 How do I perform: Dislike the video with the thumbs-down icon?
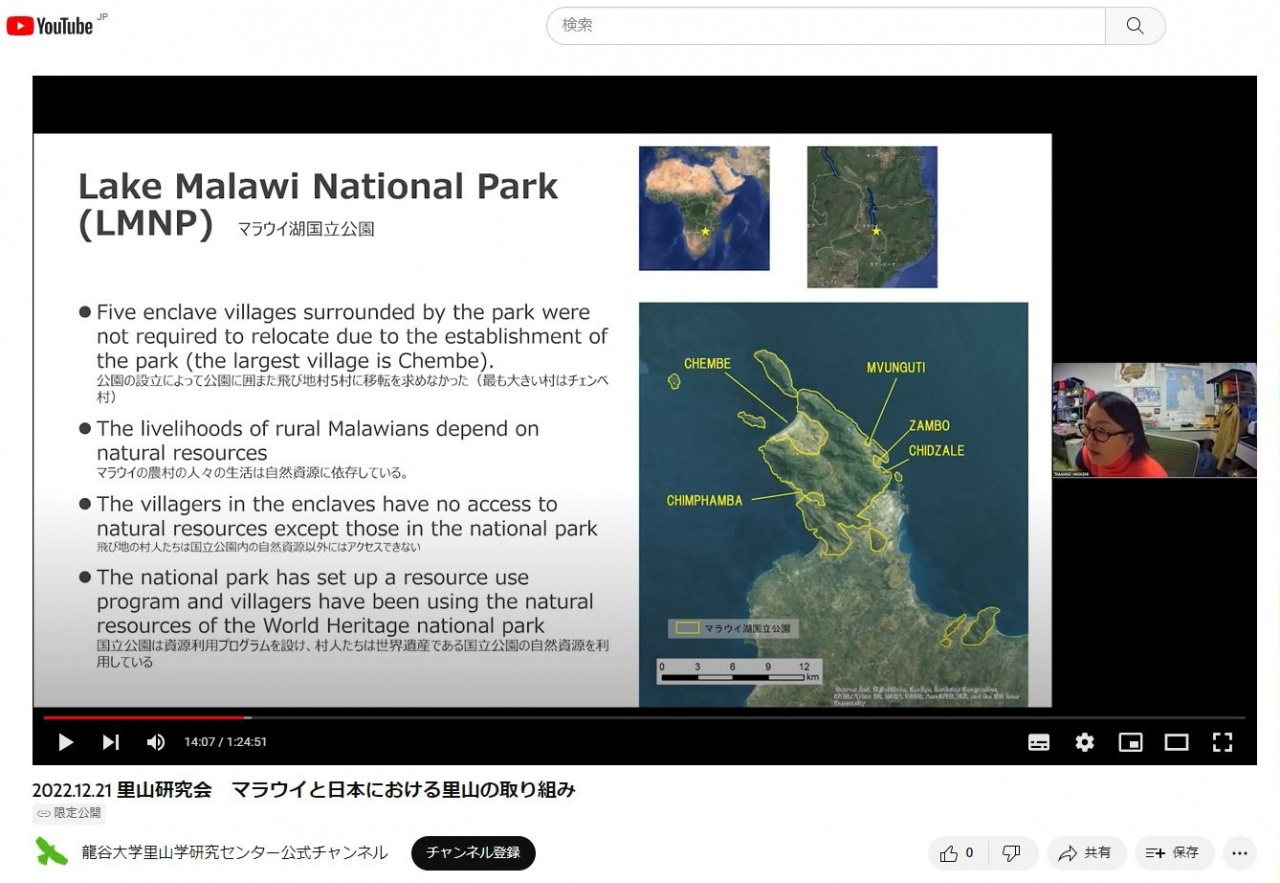[1011, 853]
